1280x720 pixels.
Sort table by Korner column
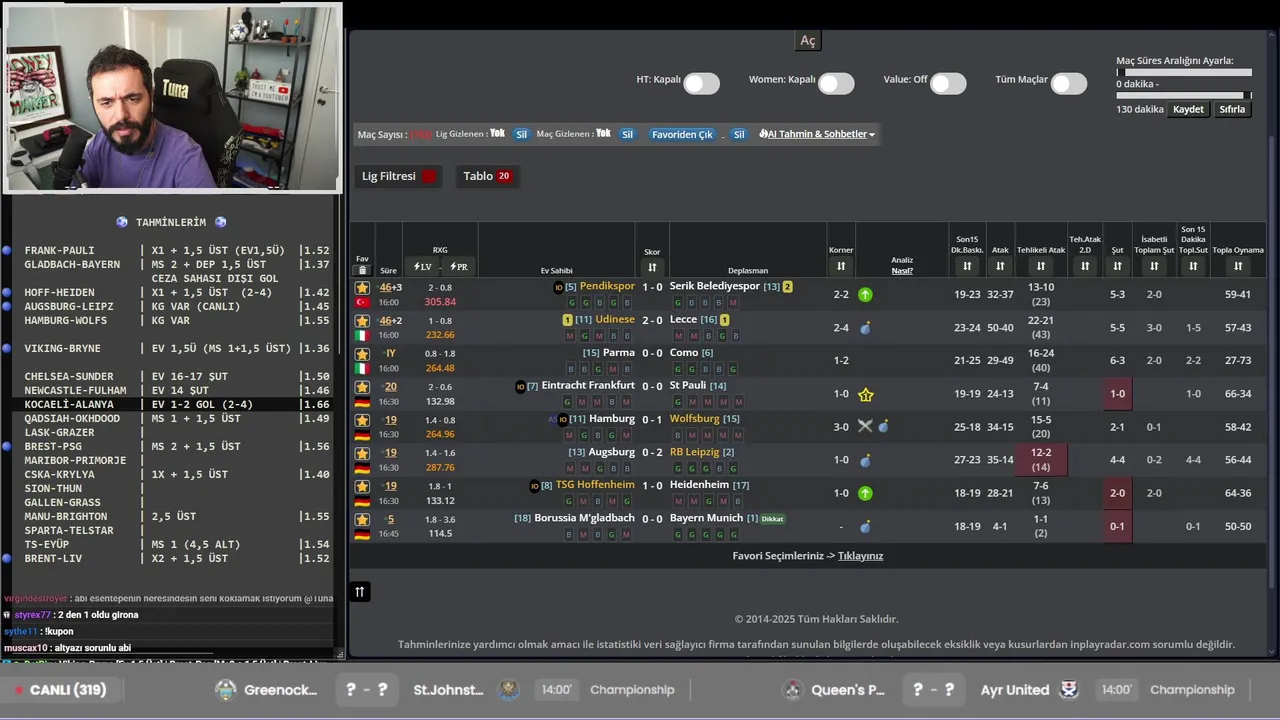(x=841, y=266)
